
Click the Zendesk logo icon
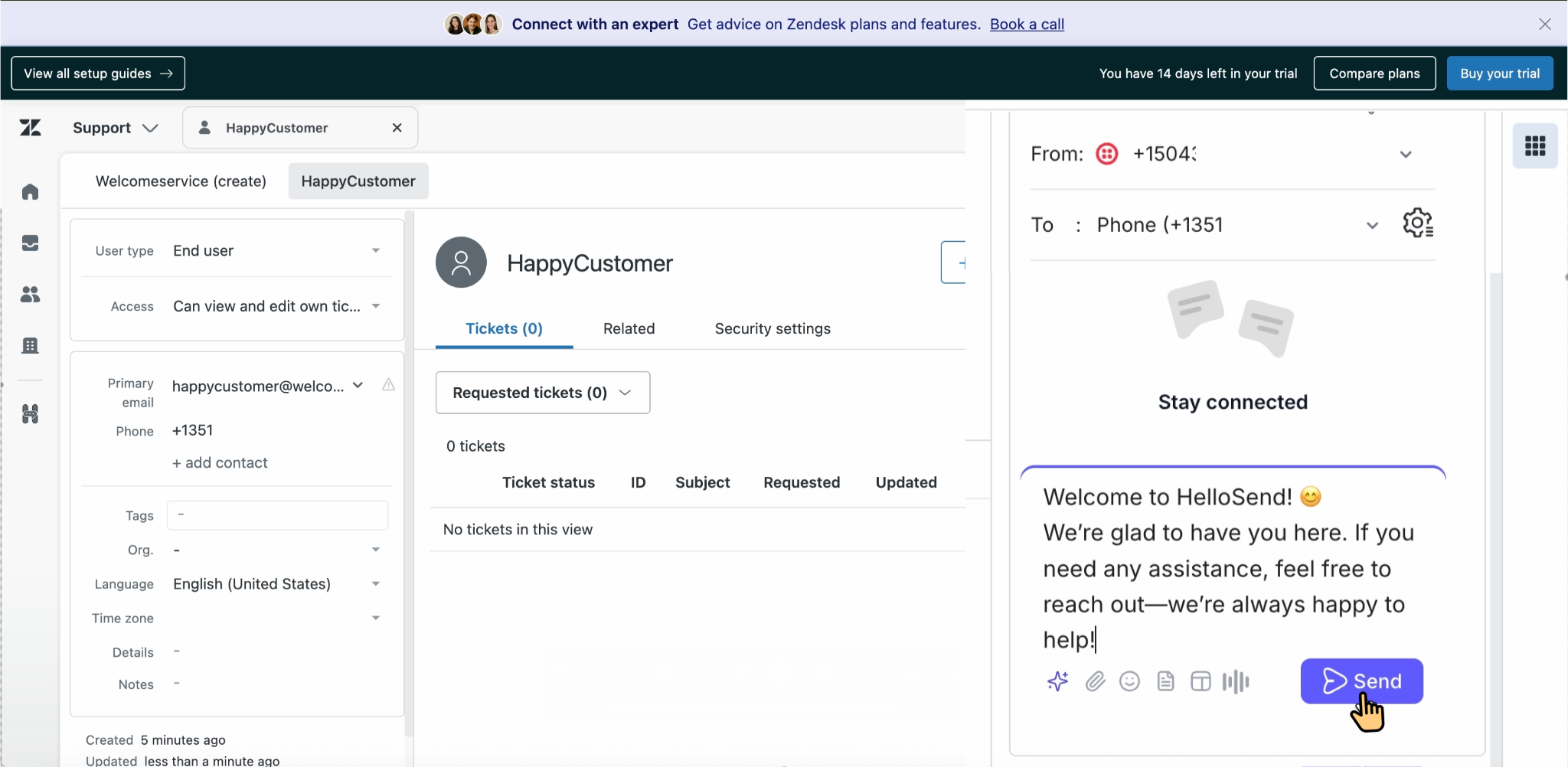[31, 128]
